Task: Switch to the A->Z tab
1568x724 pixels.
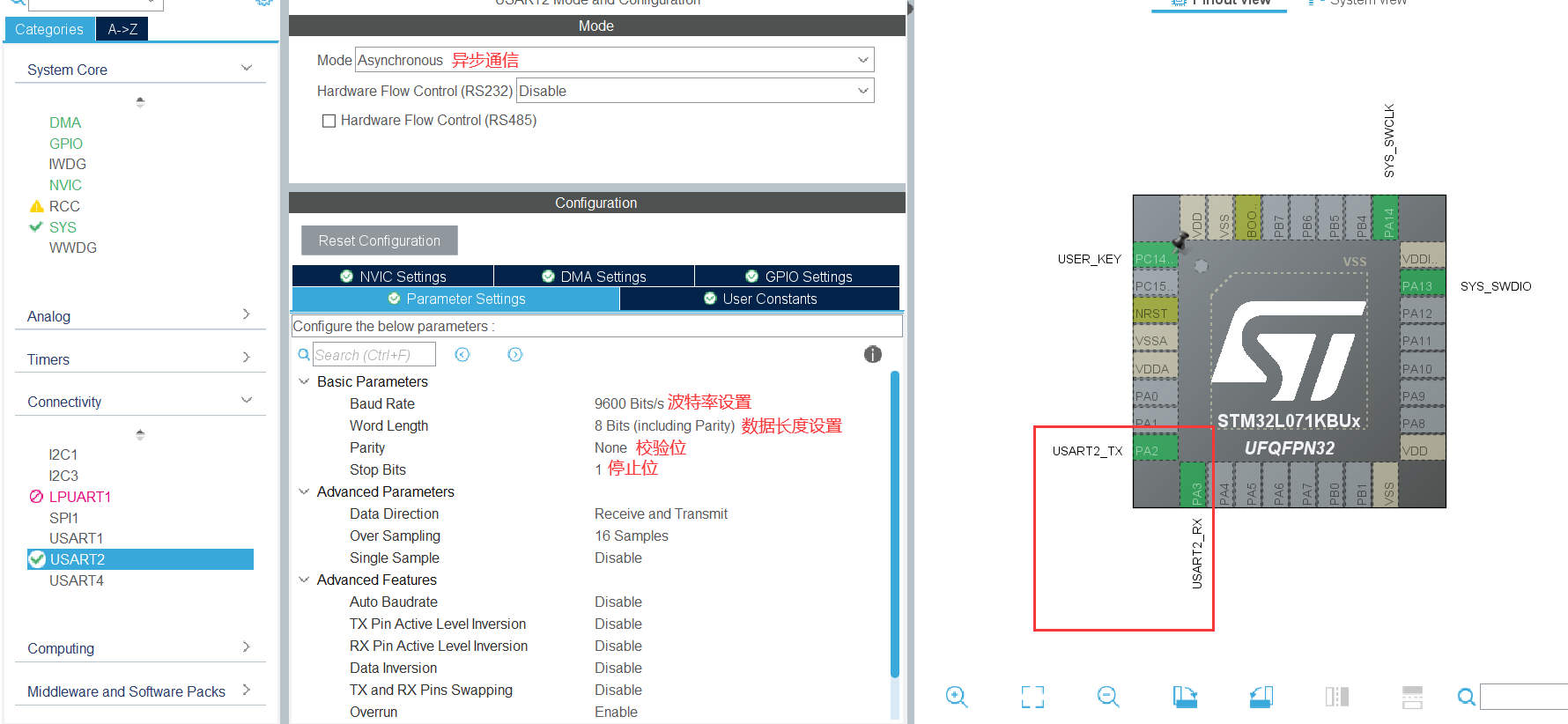Action: pyautogui.click(x=122, y=29)
